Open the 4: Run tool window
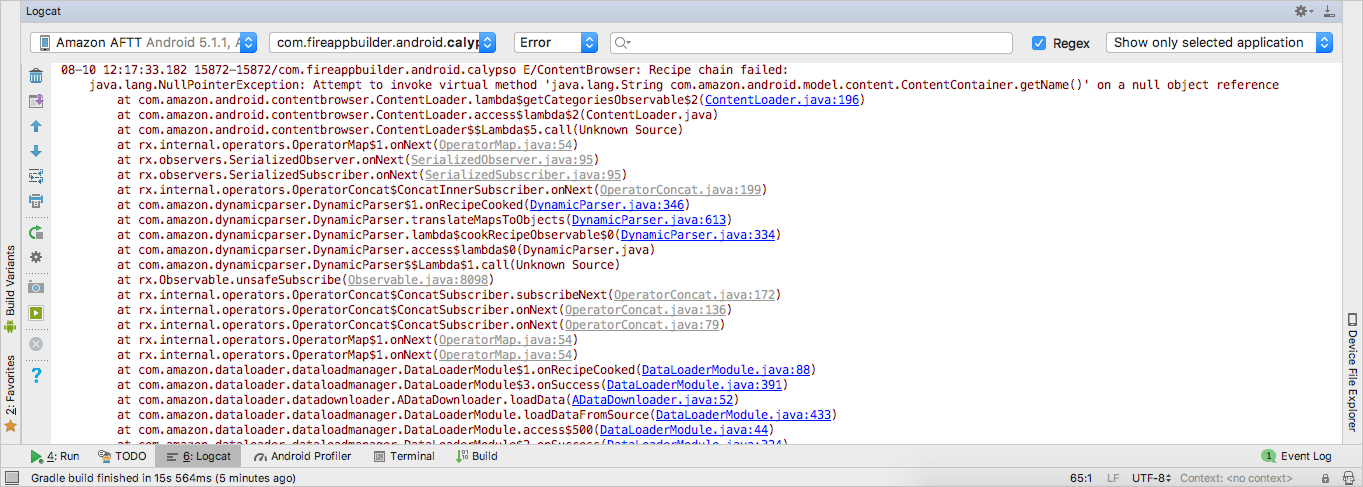This screenshot has height=487, width=1363. click(x=55, y=456)
